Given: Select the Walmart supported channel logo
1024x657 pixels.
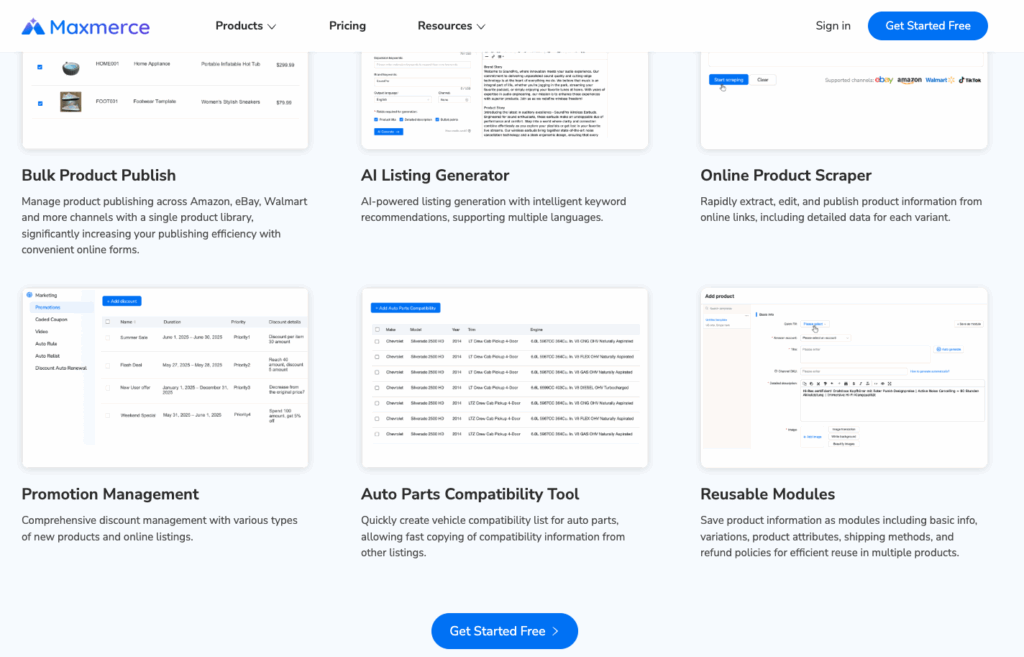Looking at the screenshot, I should [937, 79].
